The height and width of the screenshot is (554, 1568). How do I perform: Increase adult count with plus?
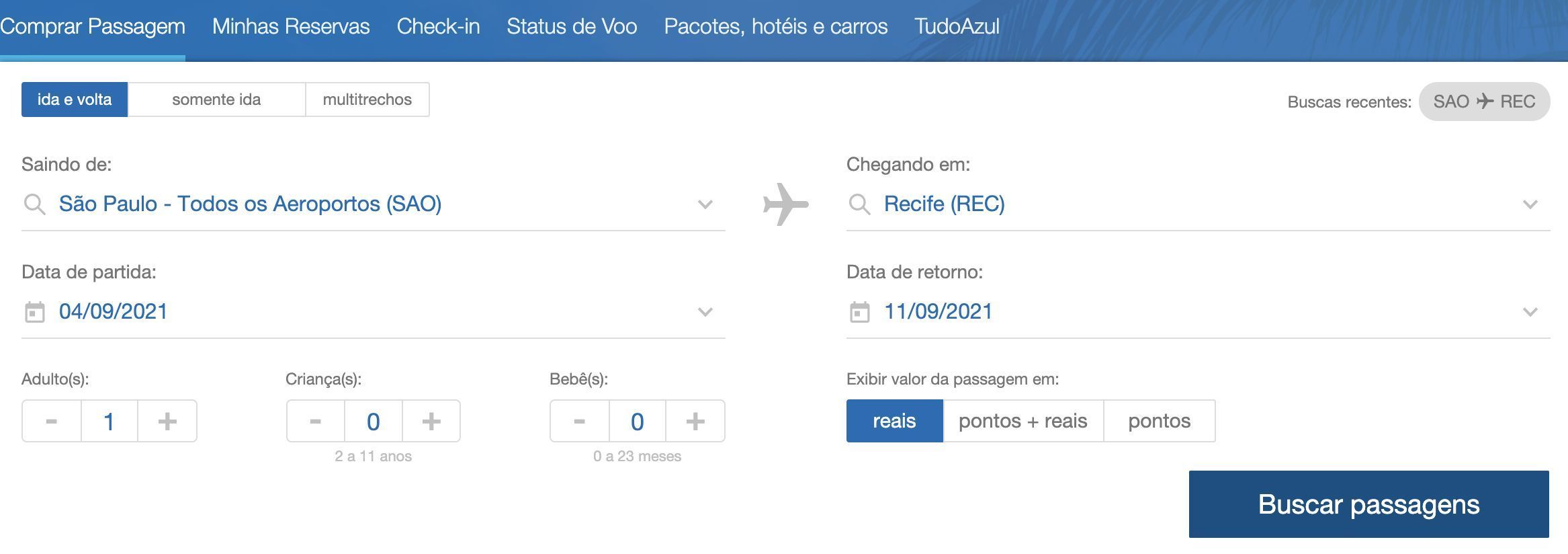pos(167,421)
